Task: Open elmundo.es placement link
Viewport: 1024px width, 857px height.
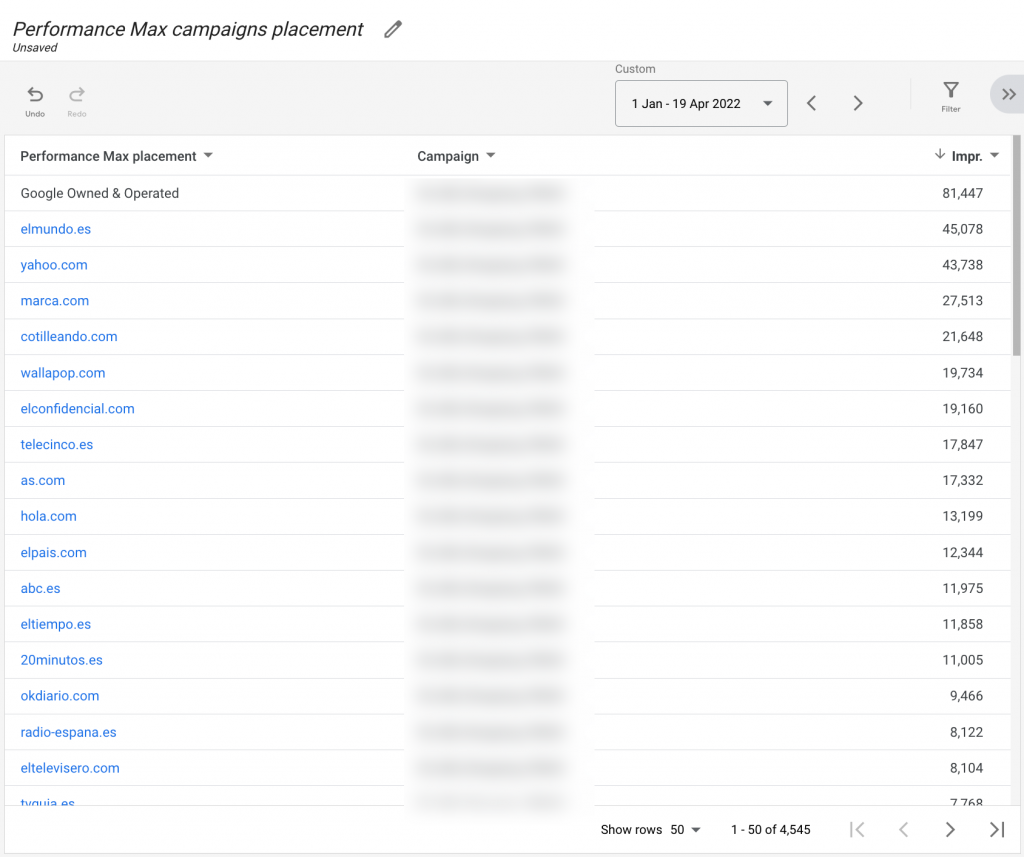Action: click(56, 229)
